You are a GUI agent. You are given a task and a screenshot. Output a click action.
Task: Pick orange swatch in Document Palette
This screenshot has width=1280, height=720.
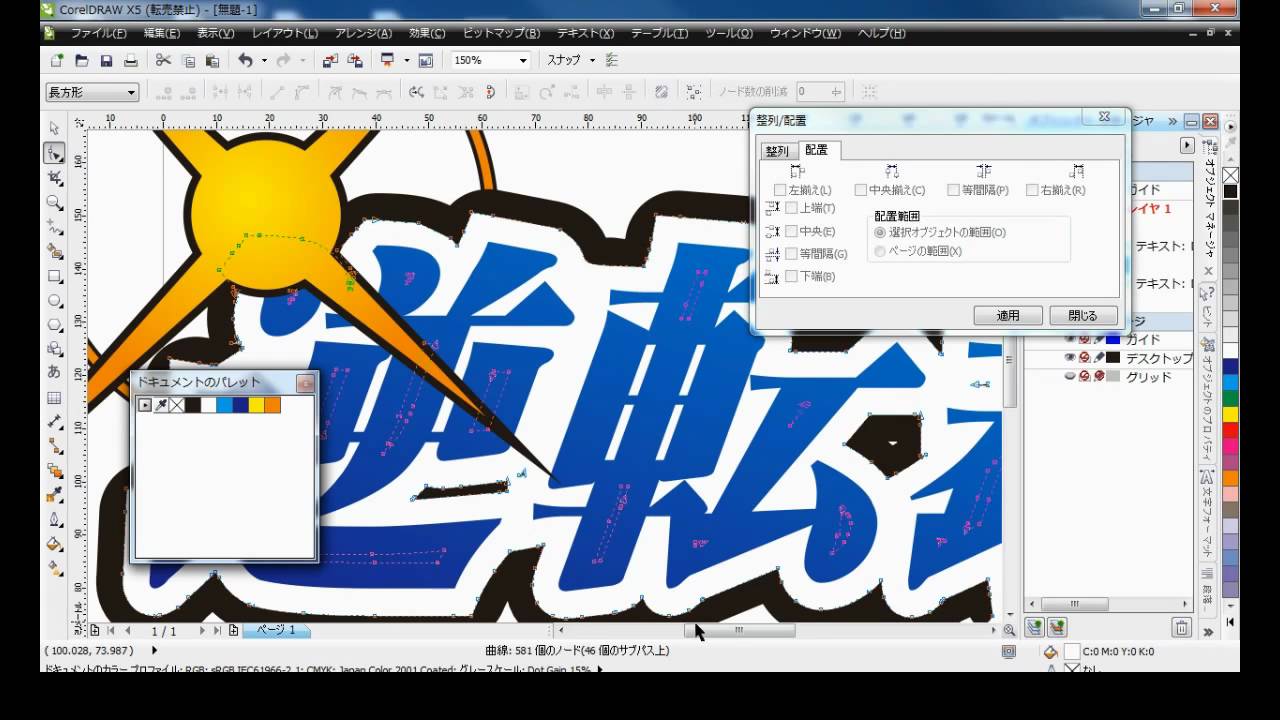pyautogui.click(x=273, y=405)
